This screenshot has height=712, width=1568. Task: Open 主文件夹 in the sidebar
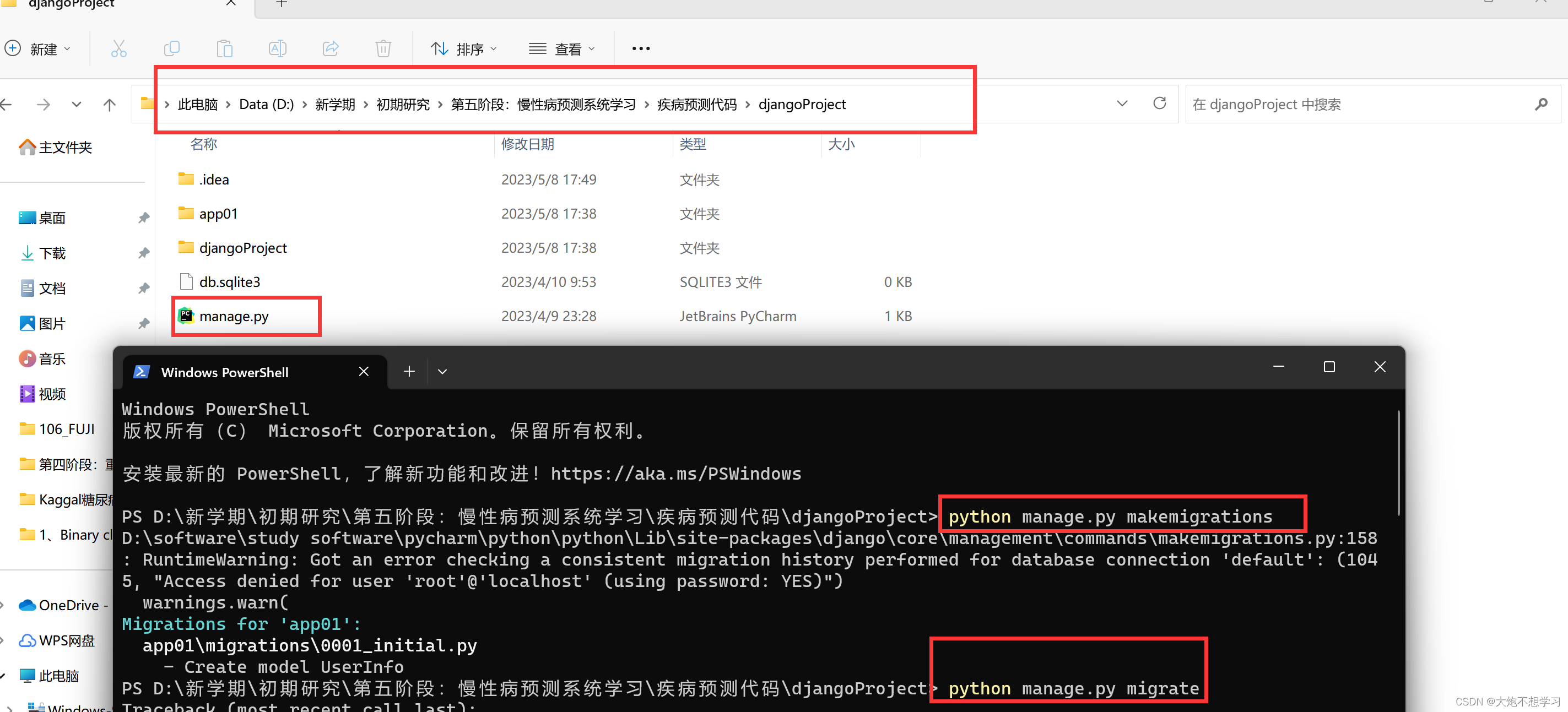(56, 147)
